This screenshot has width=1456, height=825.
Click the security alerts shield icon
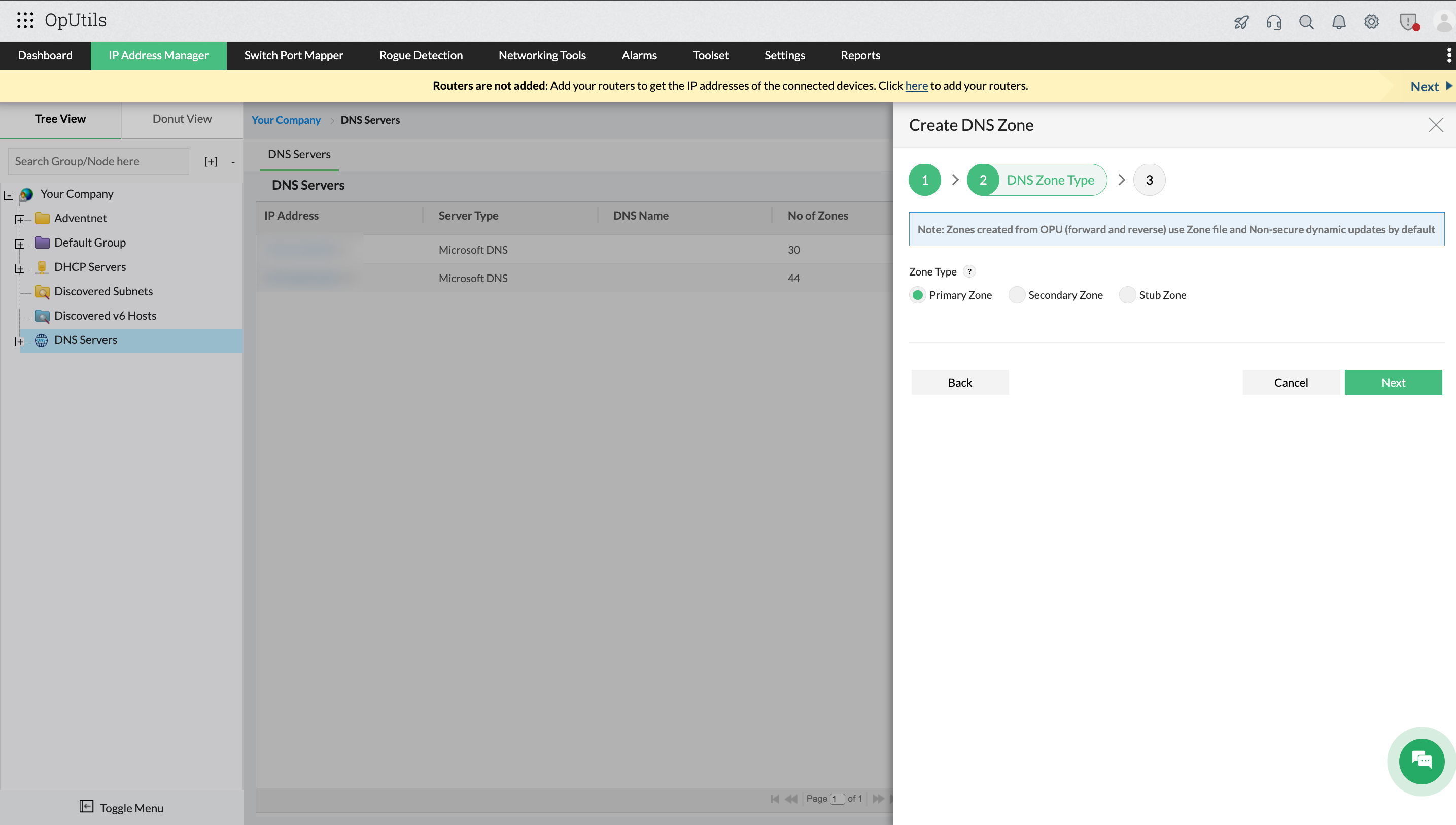(1408, 21)
